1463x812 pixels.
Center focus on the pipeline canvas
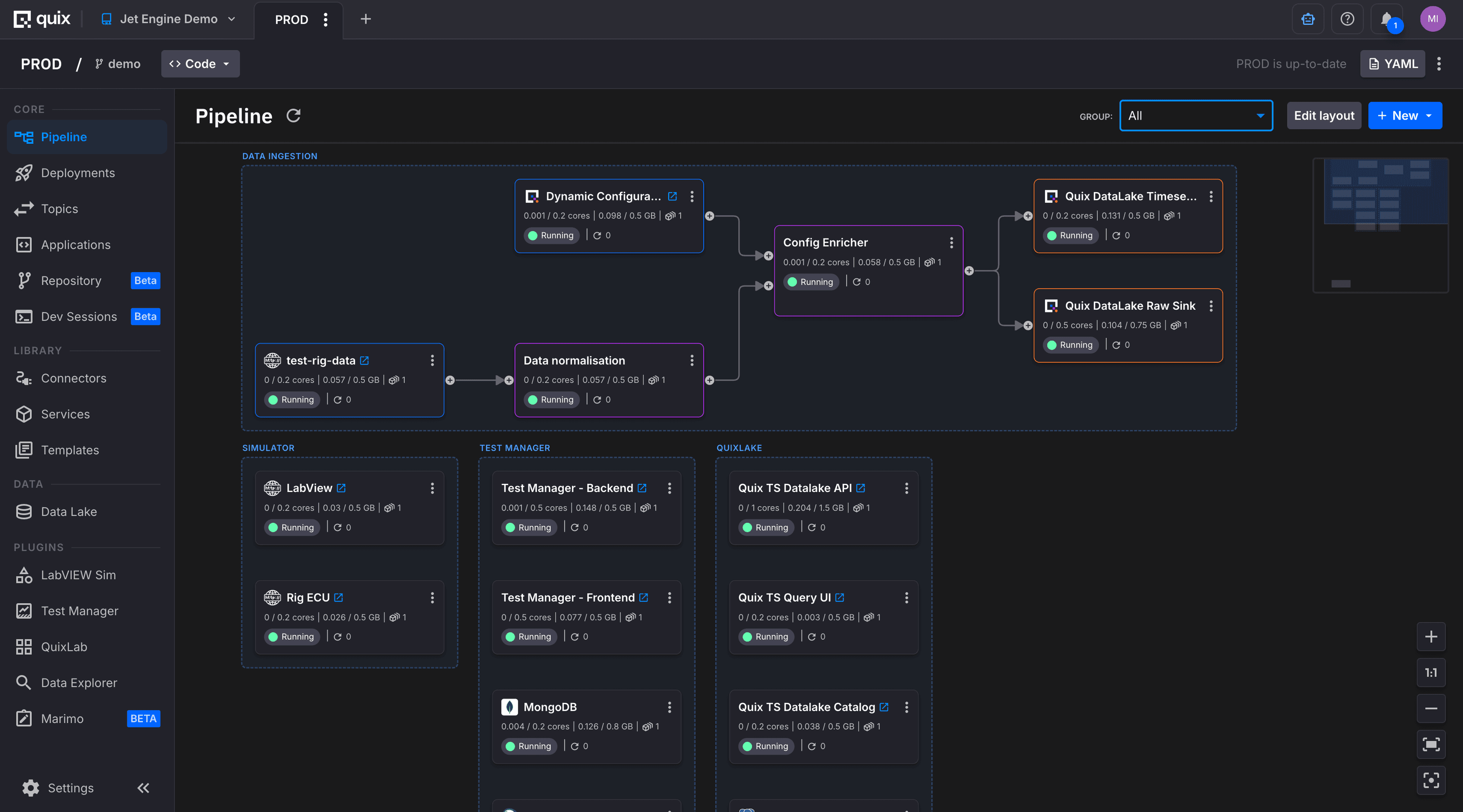pyautogui.click(x=1431, y=780)
